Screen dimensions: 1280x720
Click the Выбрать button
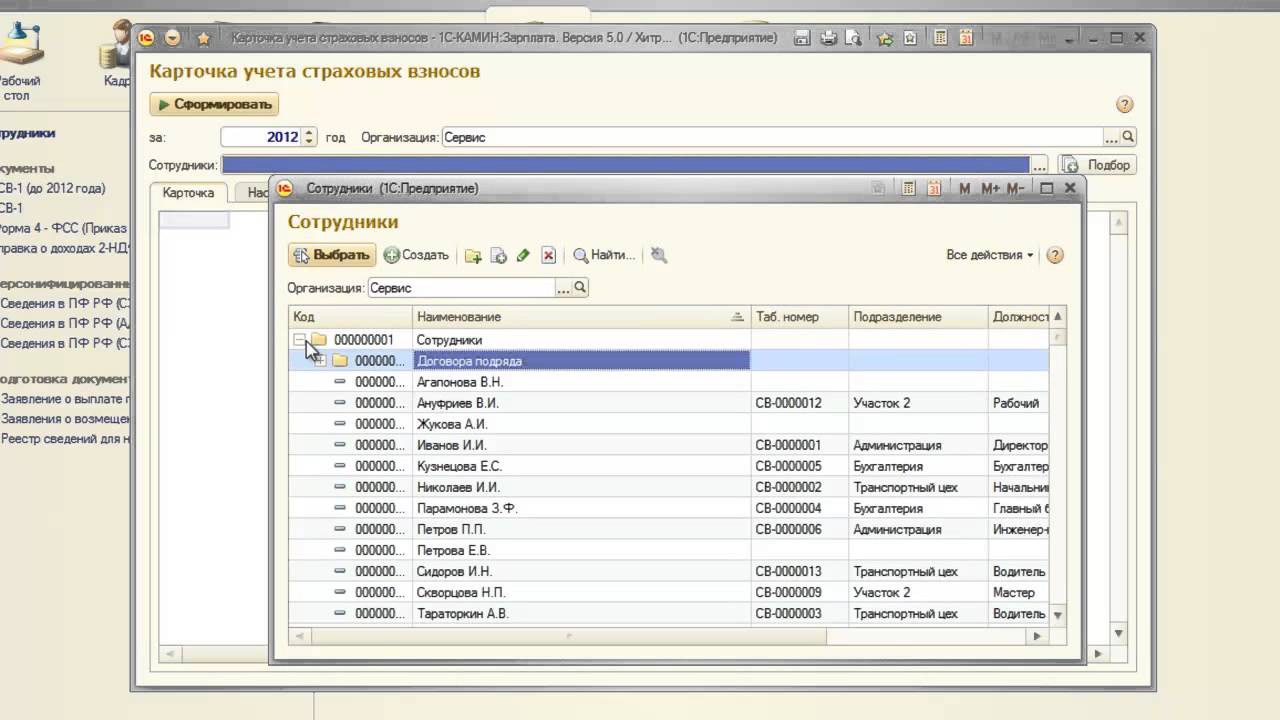(x=332, y=255)
